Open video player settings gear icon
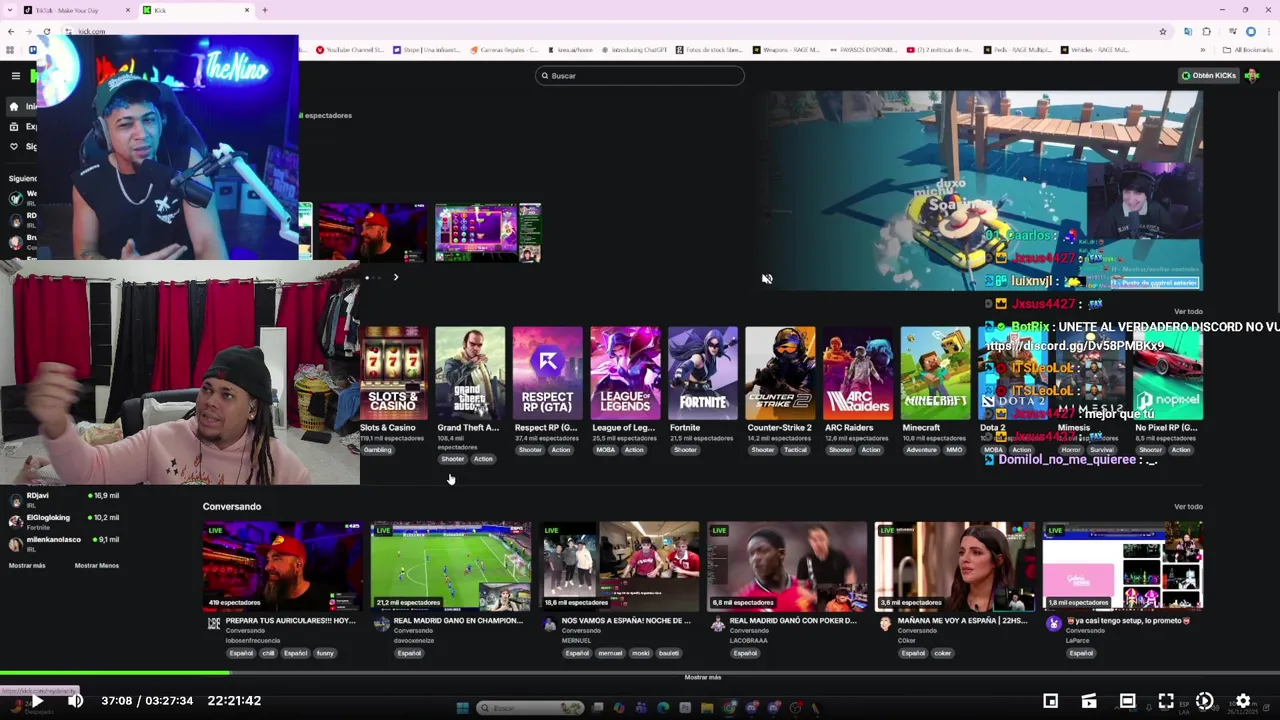 pyautogui.click(x=1243, y=701)
